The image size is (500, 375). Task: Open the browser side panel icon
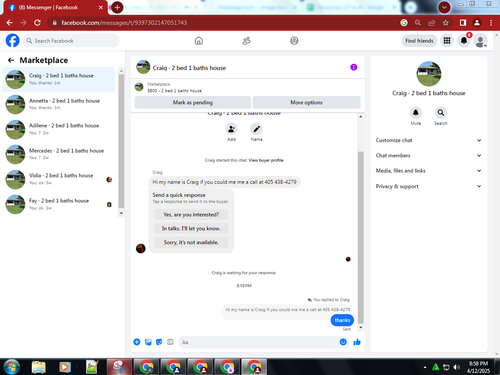(463, 23)
